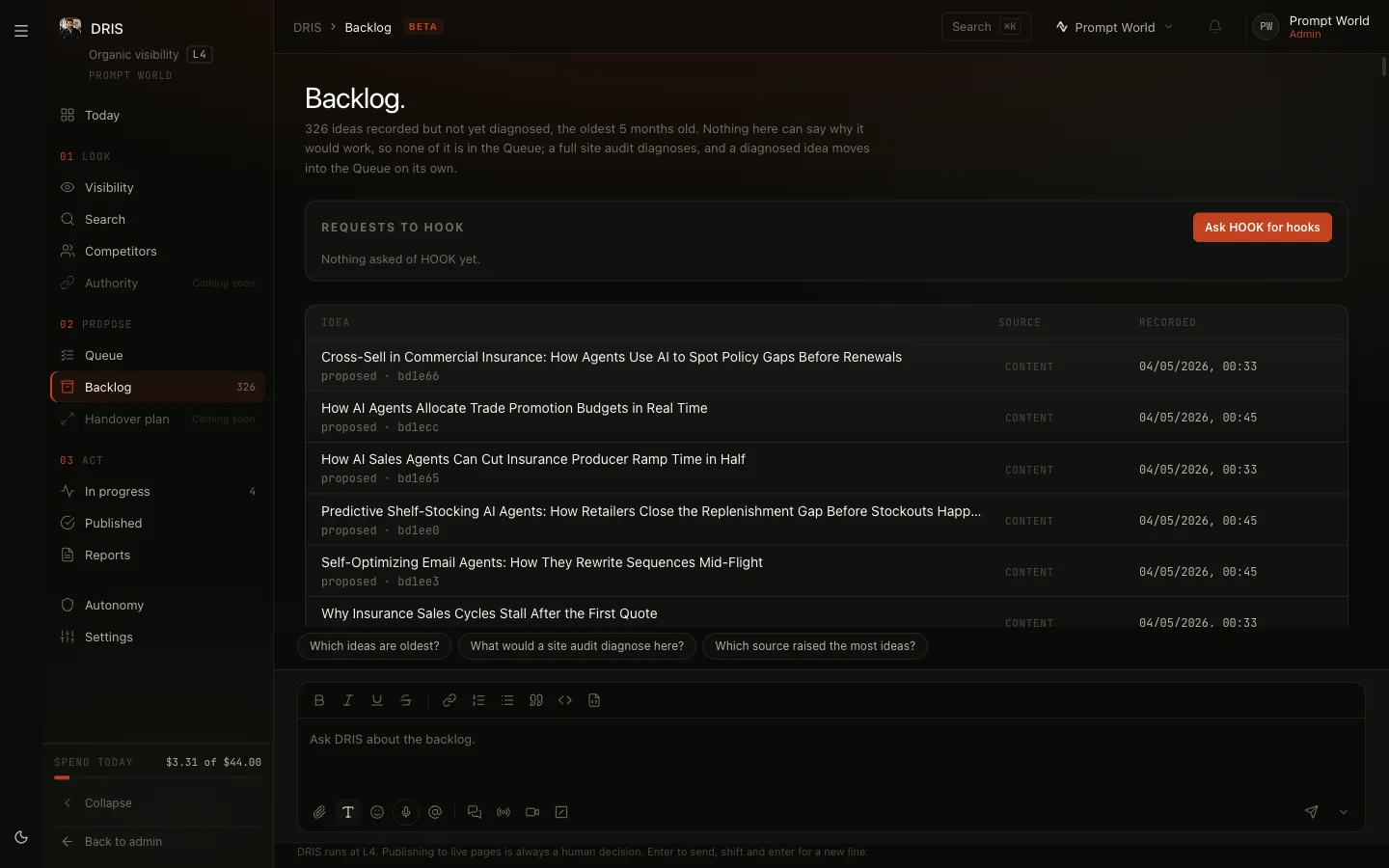1389x868 pixels.
Task: Open the emoji picker
Action: coord(377,812)
